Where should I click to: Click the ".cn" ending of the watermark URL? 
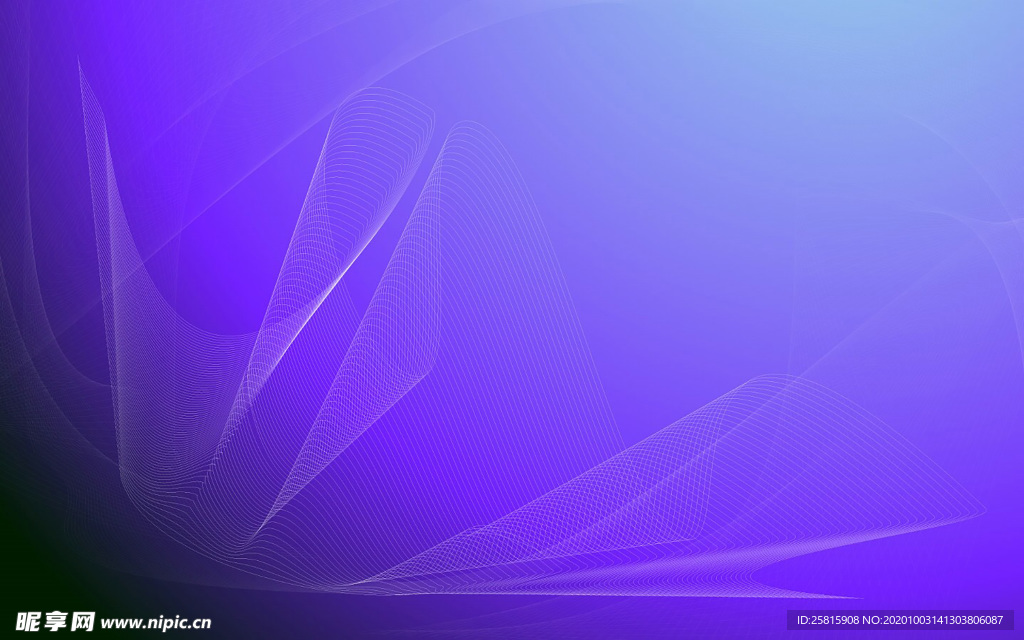pyautogui.click(x=198, y=622)
